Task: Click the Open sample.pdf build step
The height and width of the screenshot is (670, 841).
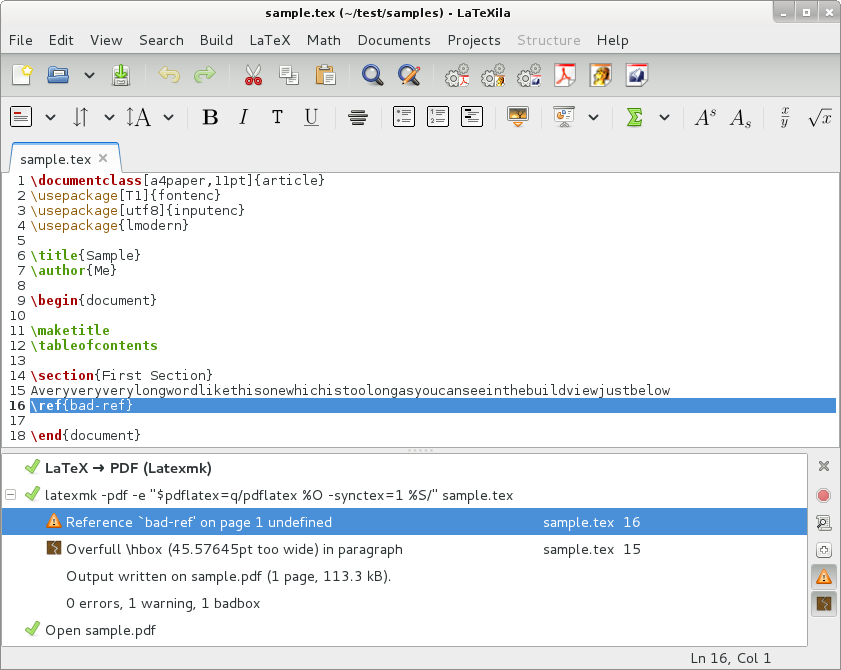Action: [100, 630]
